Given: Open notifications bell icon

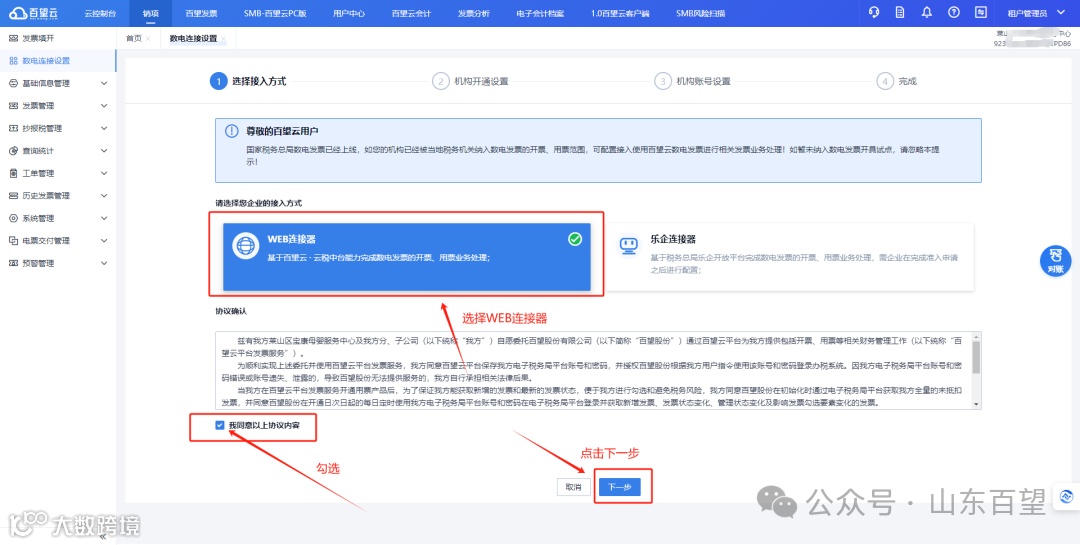Looking at the screenshot, I should (927, 12).
